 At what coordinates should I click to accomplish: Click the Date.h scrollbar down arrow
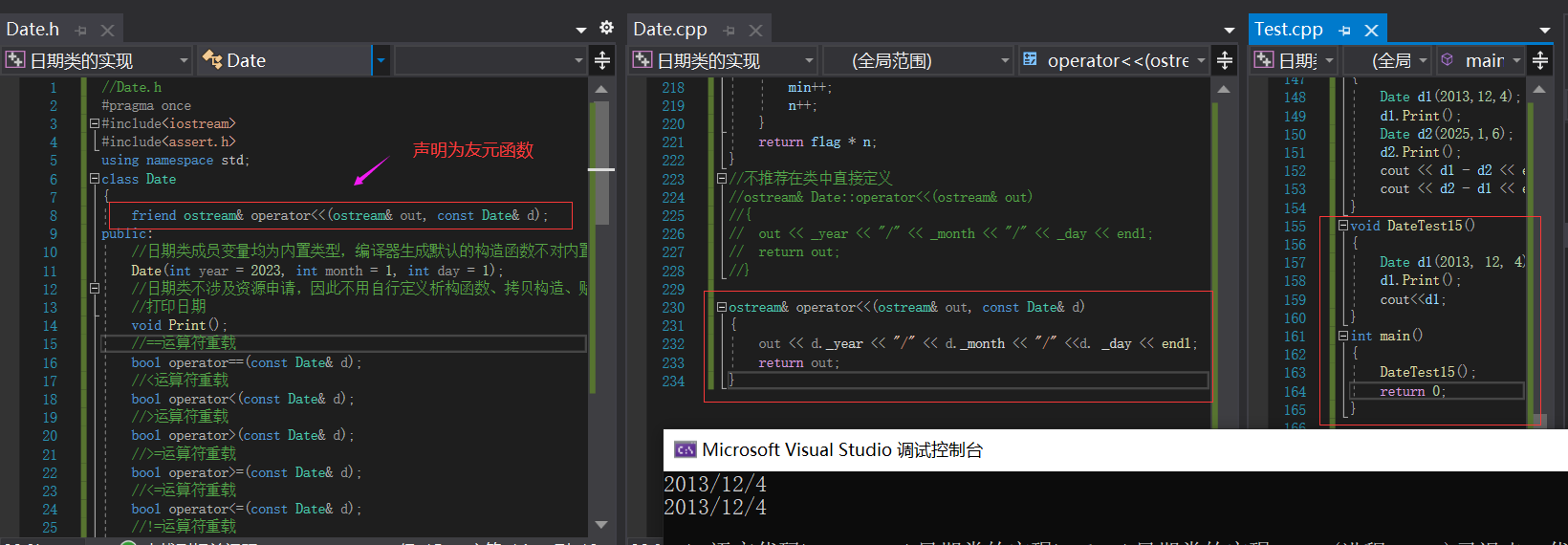[601, 524]
